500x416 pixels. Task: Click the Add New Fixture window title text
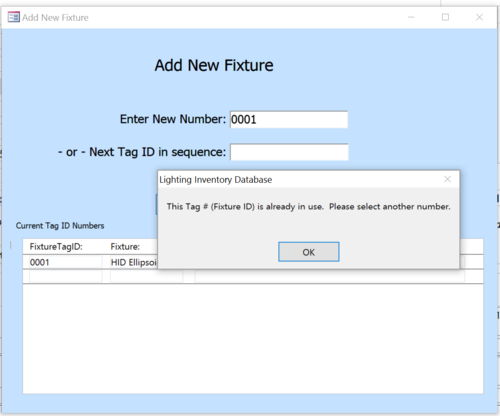[x=55, y=17]
